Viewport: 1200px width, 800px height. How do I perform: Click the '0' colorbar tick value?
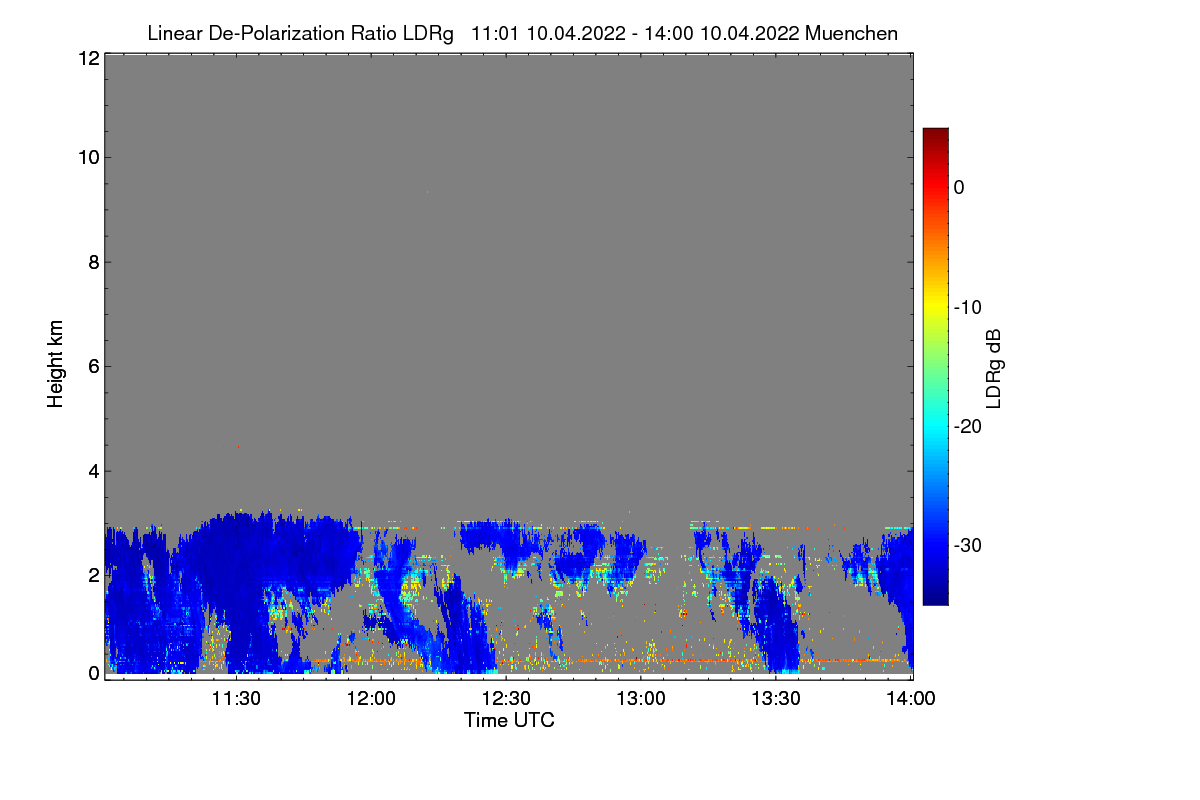tap(959, 187)
